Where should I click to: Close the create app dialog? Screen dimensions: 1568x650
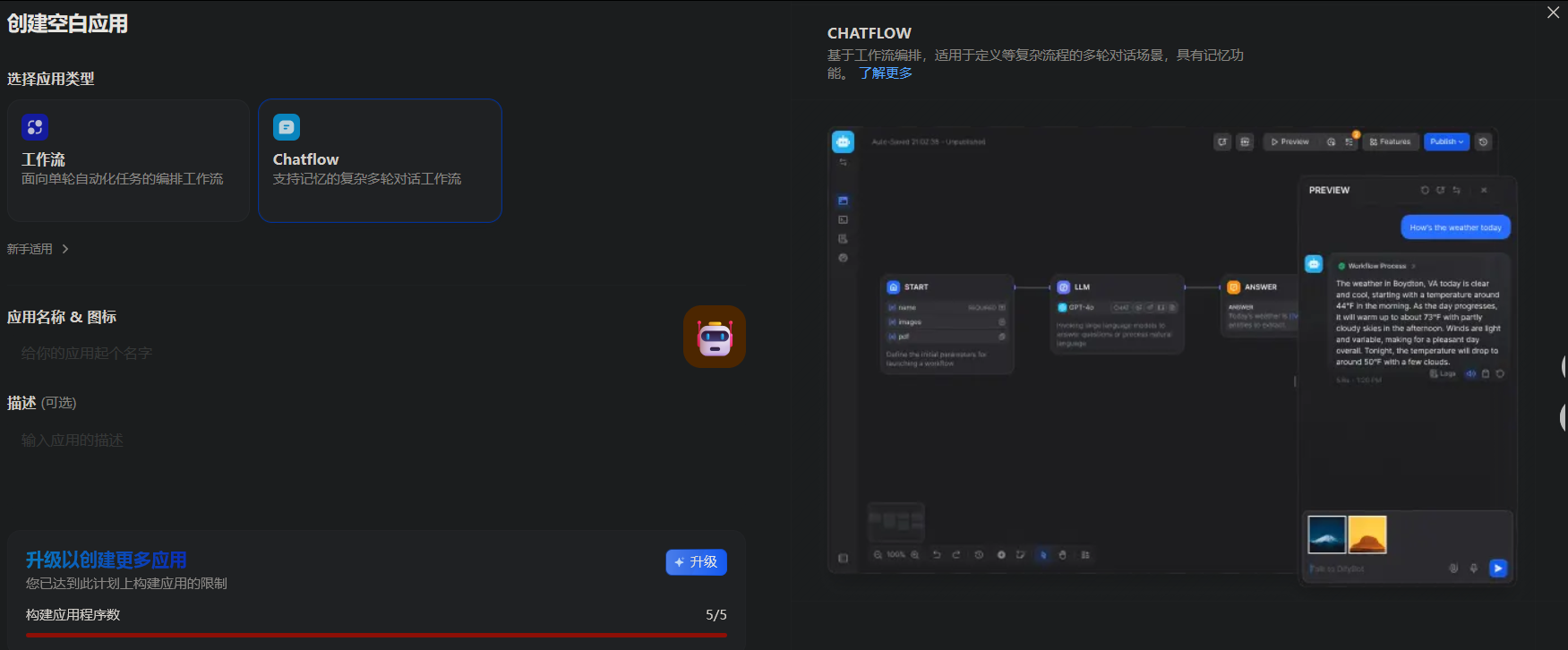pyautogui.click(x=1553, y=13)
